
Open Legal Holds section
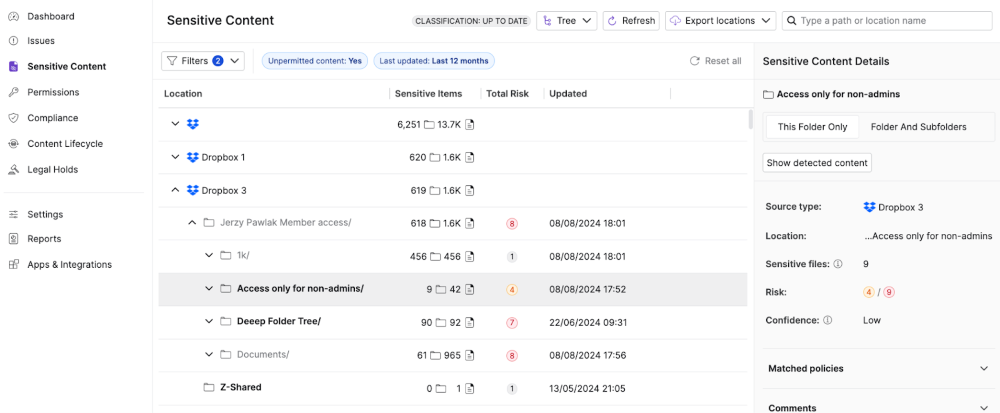coord(52,170)
